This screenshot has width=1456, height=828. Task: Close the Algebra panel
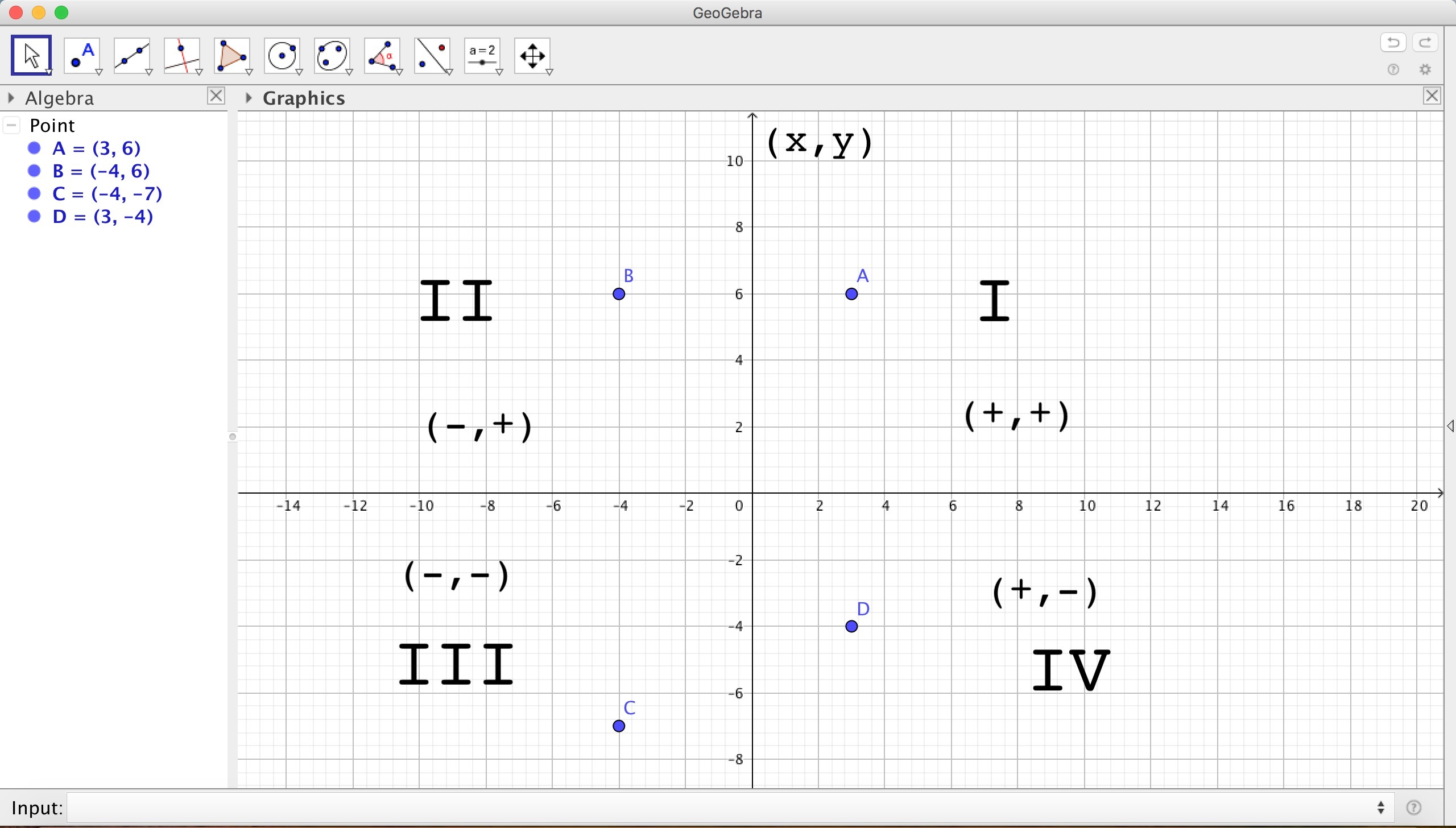pyautogui.click(x=216, y=96)
